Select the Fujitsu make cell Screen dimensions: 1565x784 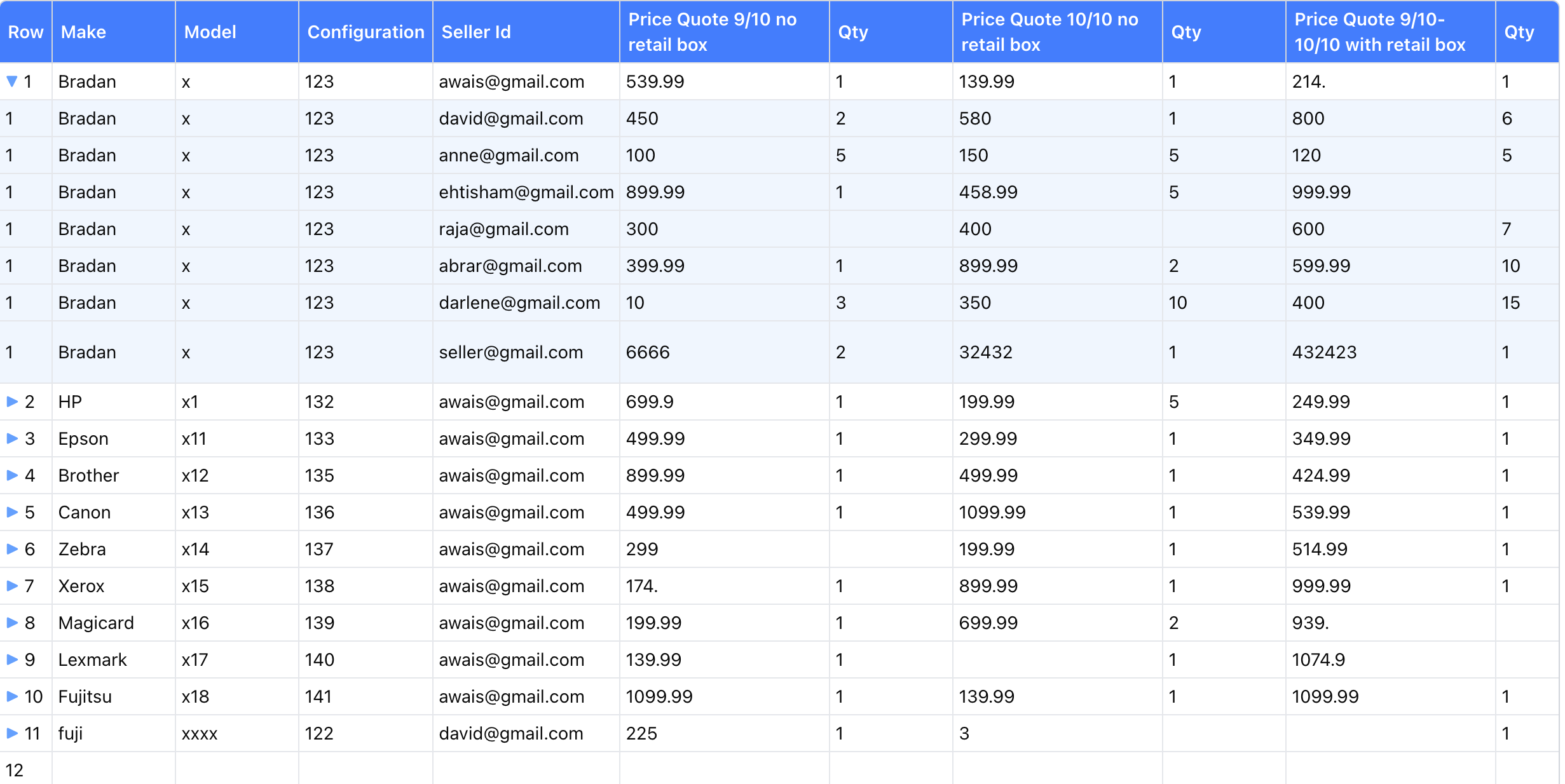click(114, 696)
